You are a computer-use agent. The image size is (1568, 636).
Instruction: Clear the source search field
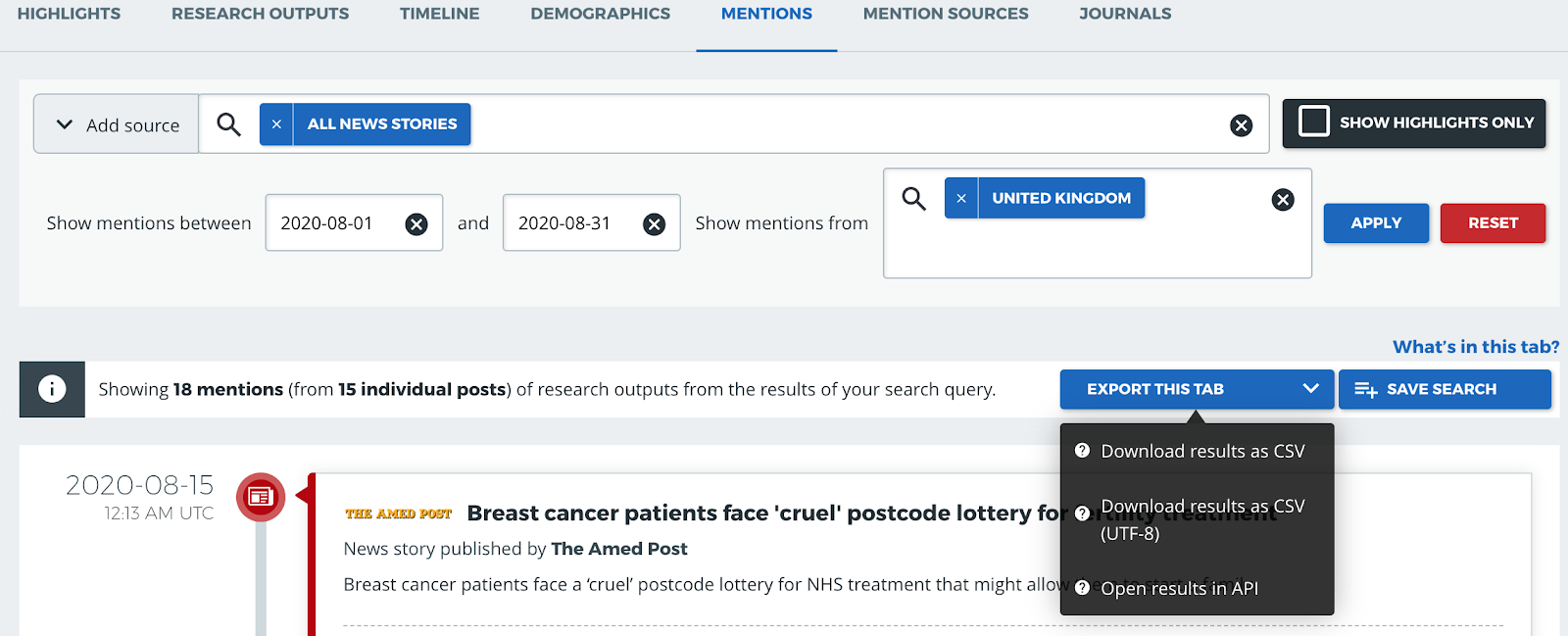[1241, 125]
